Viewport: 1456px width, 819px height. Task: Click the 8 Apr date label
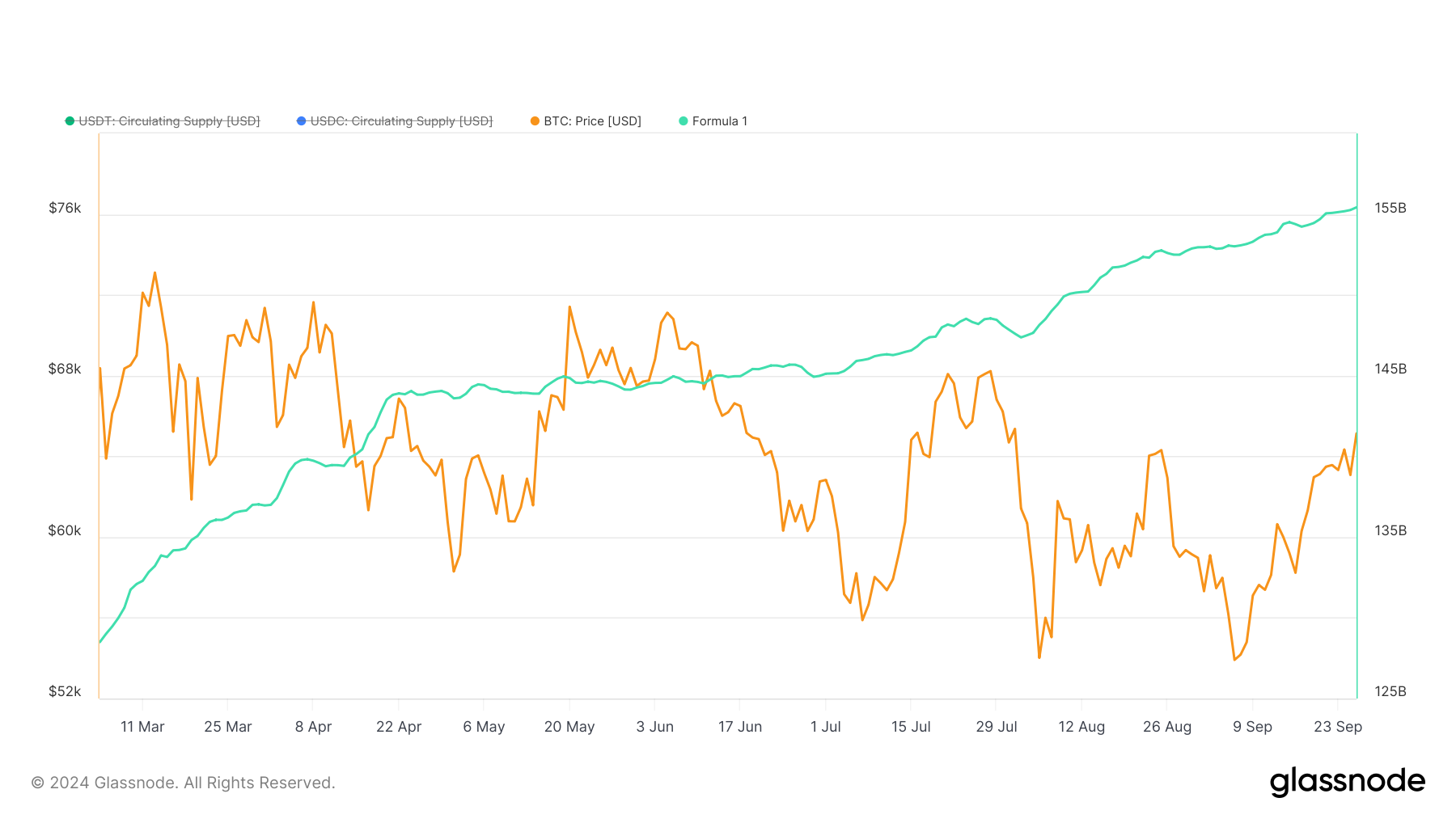(314, 727)
